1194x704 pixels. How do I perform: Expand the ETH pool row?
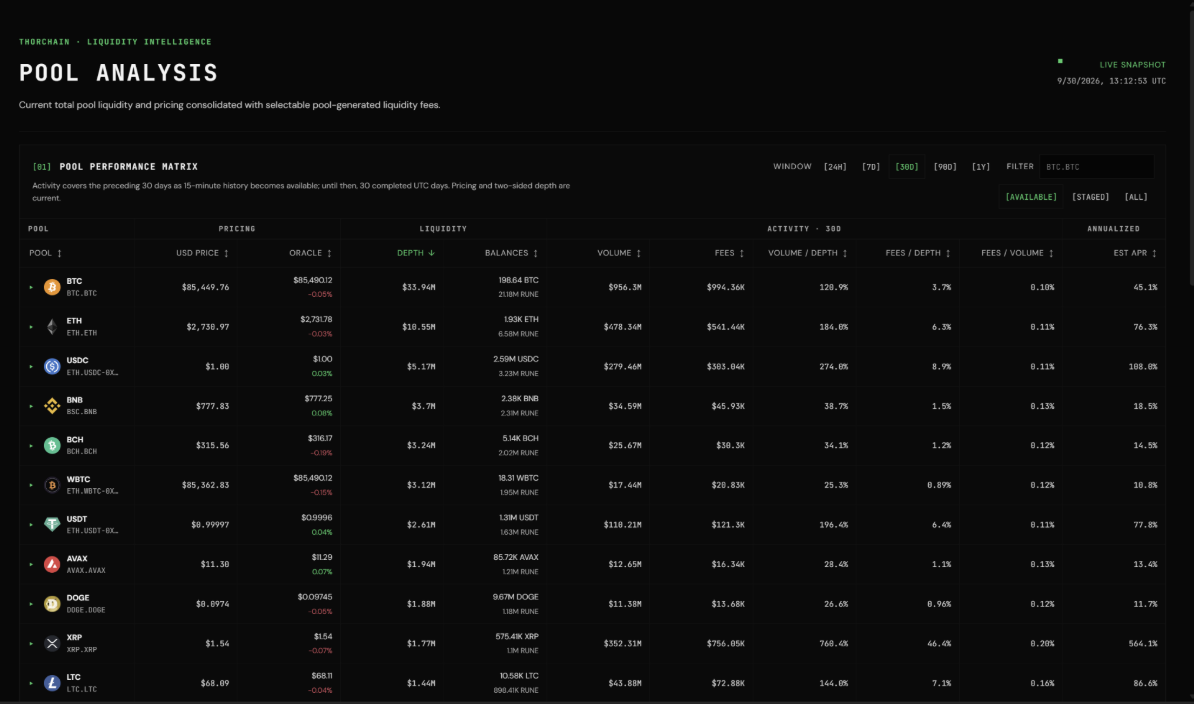pyautogui.click(x=31, y=327)
